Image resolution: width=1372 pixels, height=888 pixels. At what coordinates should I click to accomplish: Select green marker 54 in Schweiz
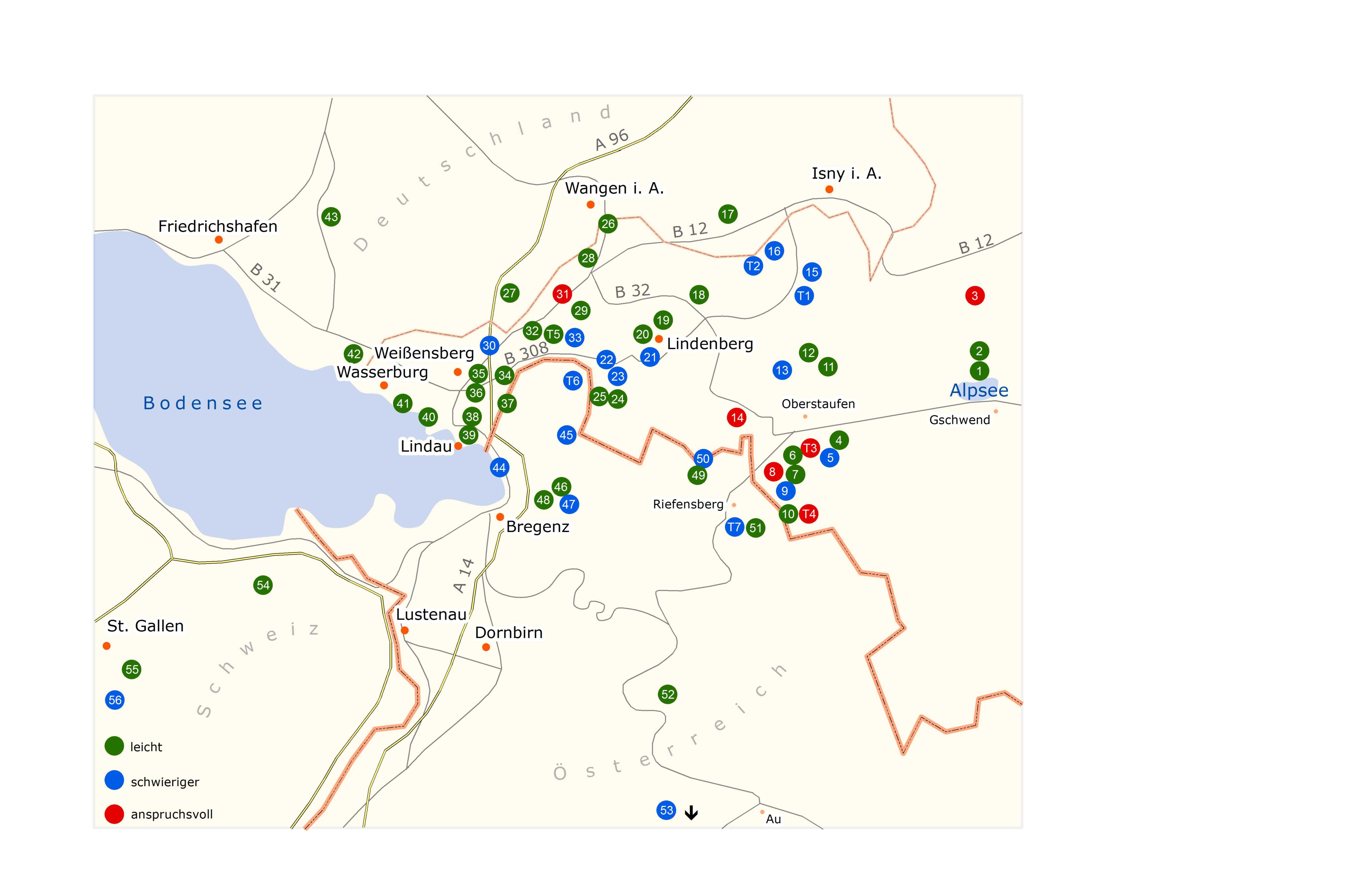point(263,585)
